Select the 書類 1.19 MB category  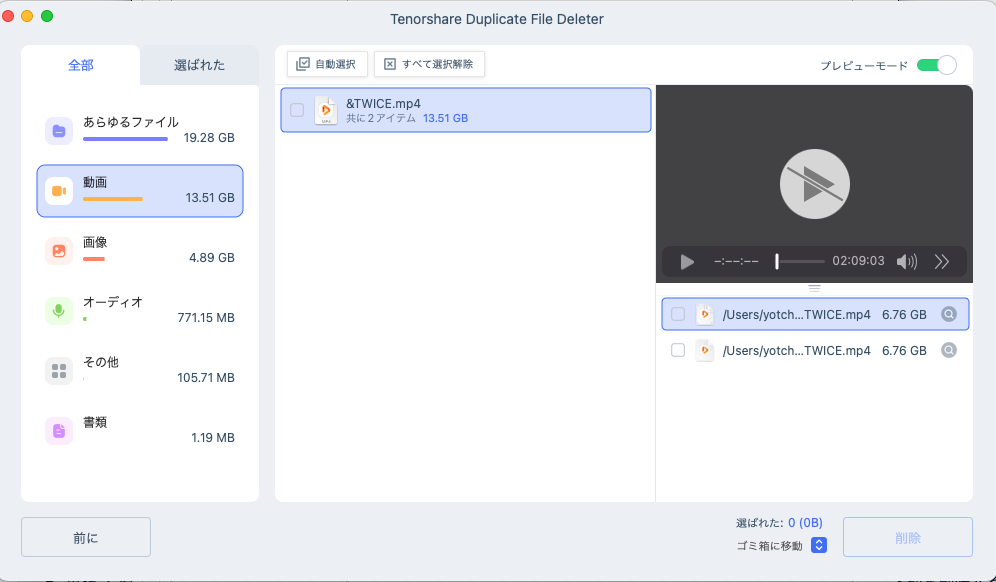(x=140, y=431)
